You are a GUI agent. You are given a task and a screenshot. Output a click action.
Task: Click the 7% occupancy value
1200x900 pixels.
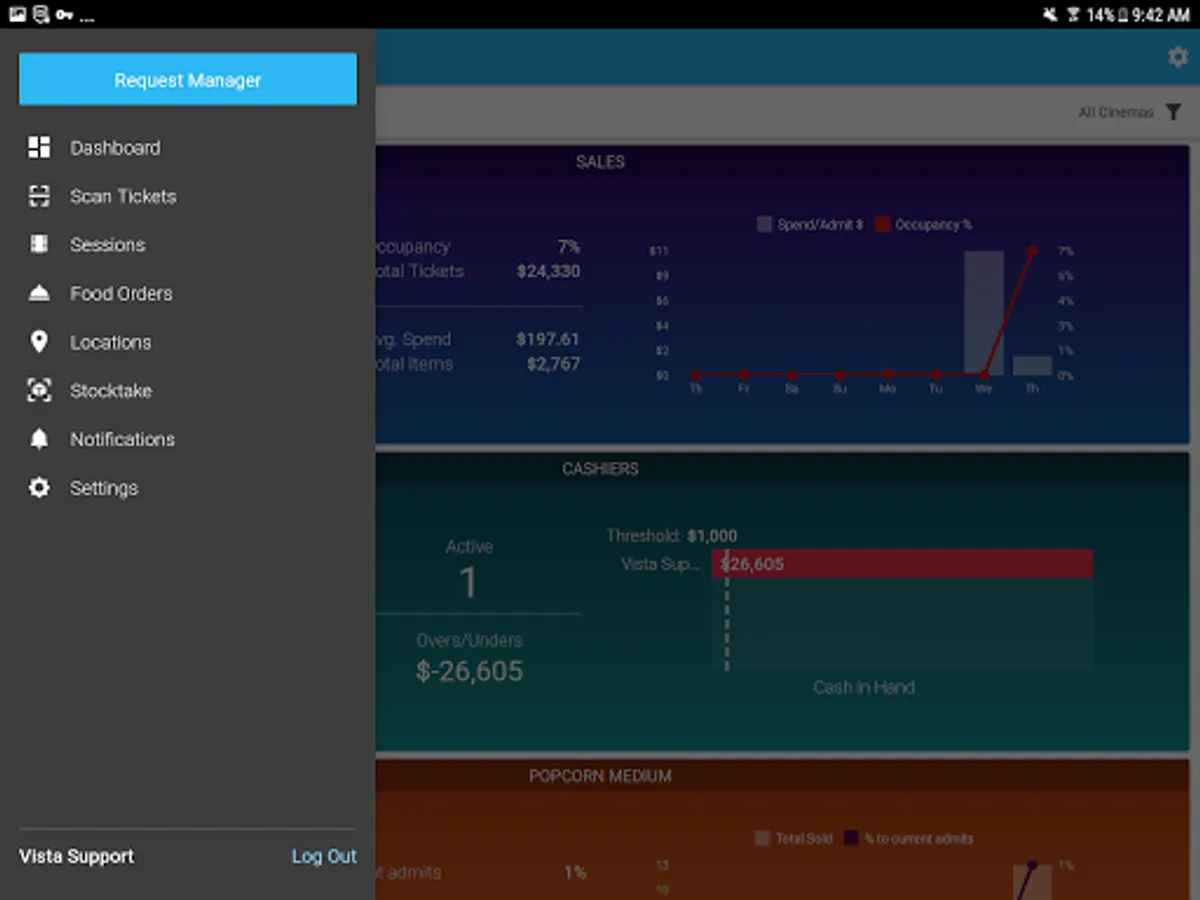point(569,246)
